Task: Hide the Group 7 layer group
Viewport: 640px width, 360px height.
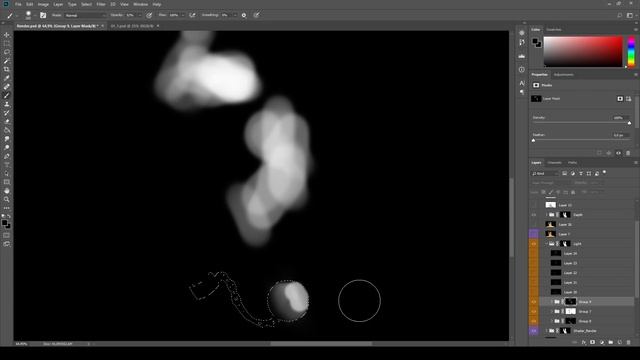Action: pyautogui.click(x=534, y=311)
